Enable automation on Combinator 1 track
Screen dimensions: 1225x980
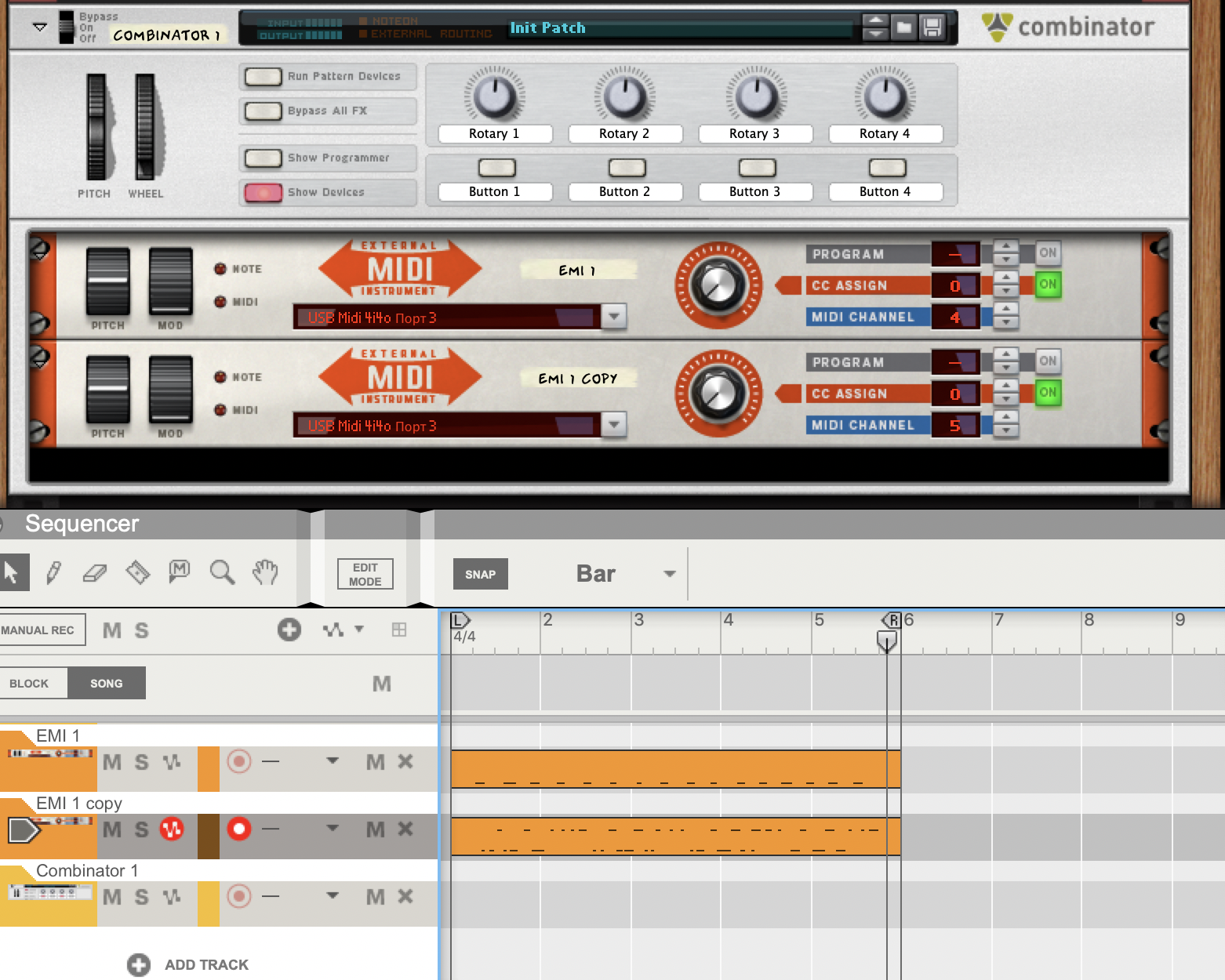tap(172, 896)
